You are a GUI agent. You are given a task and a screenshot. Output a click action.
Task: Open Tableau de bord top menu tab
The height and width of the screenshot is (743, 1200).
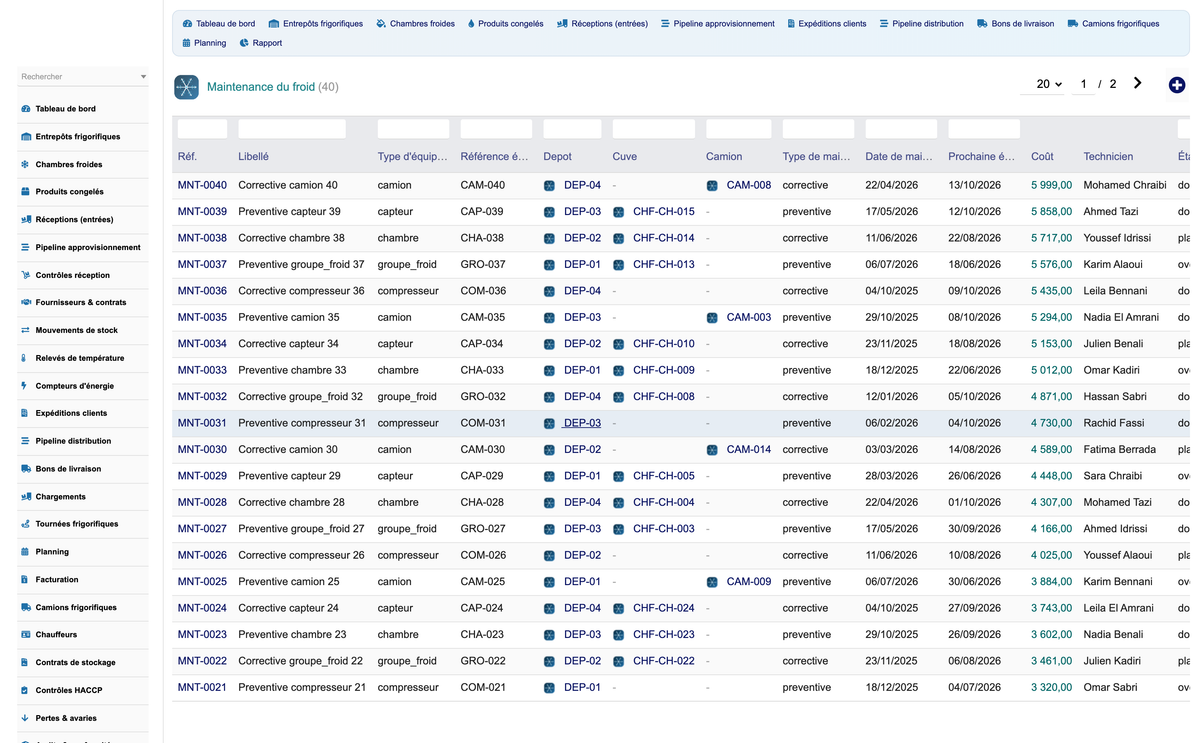click(x=219, y=24)
